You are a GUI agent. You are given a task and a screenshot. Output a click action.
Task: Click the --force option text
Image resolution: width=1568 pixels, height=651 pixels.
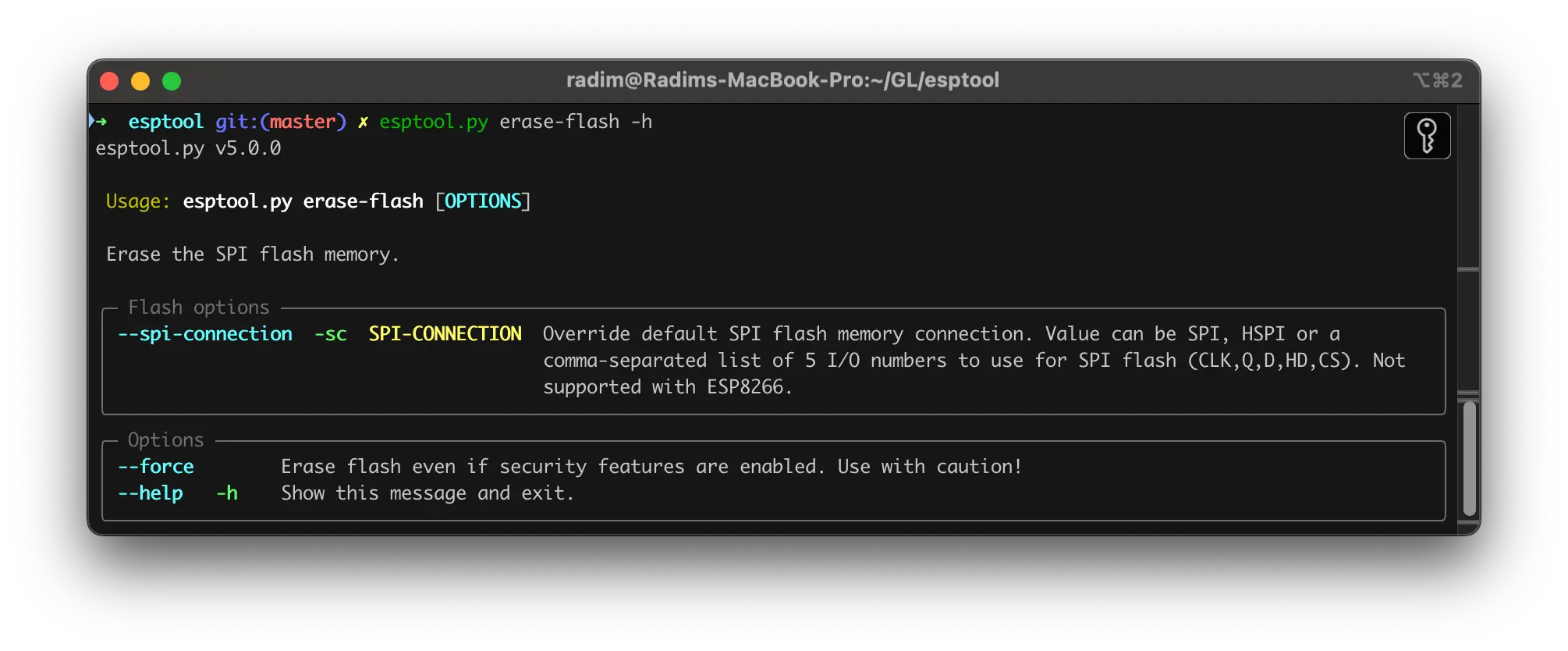pos(156,467)
